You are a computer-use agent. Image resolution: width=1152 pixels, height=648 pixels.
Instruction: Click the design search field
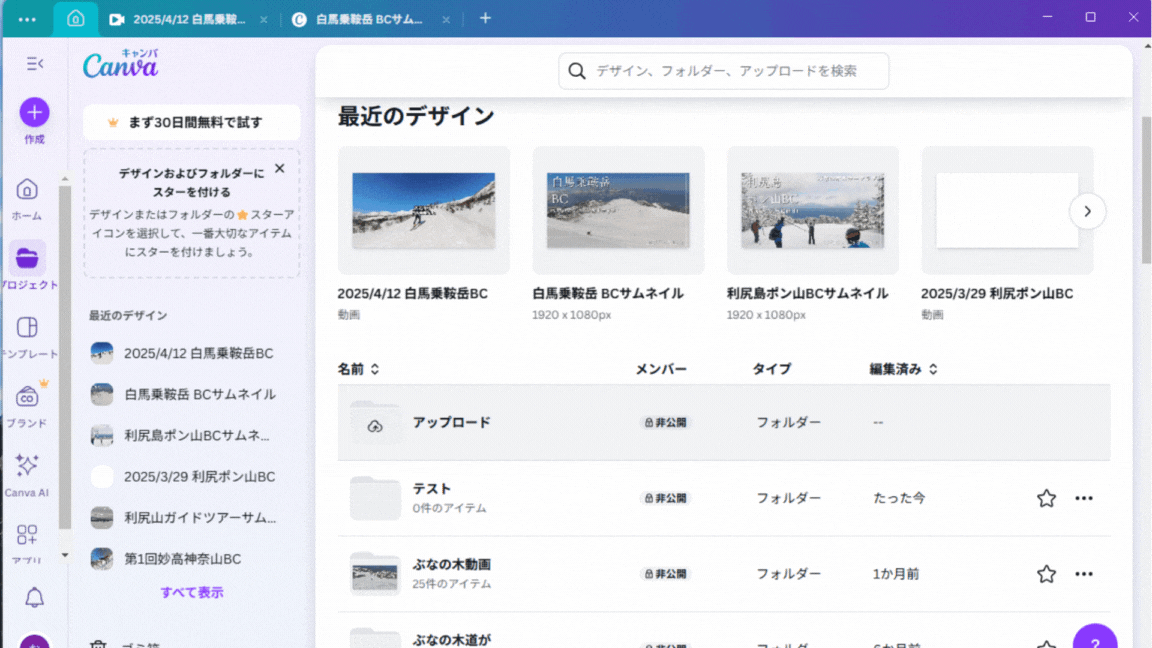click(x=724, y=71)
